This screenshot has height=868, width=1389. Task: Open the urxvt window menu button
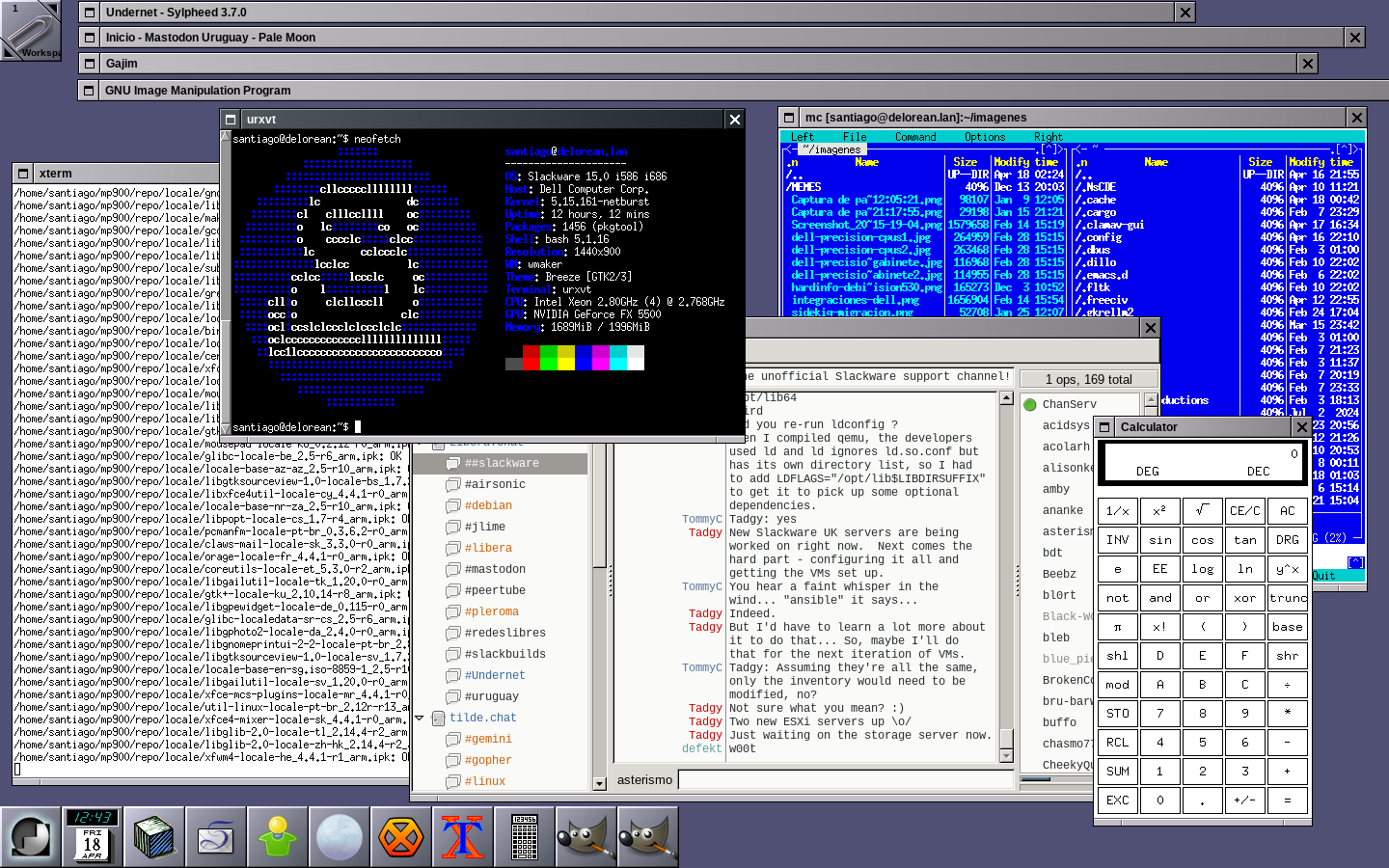click(x=231, y=120)
